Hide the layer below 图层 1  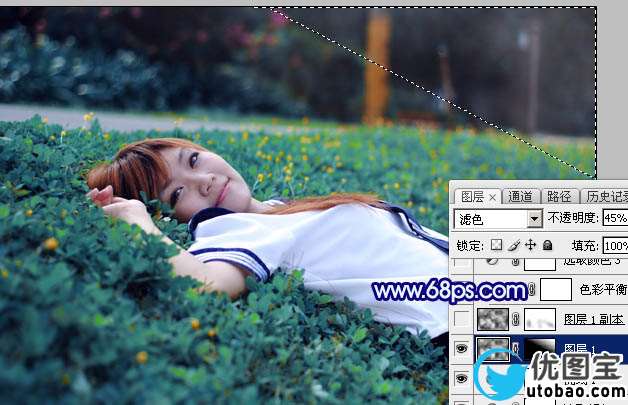461,378
